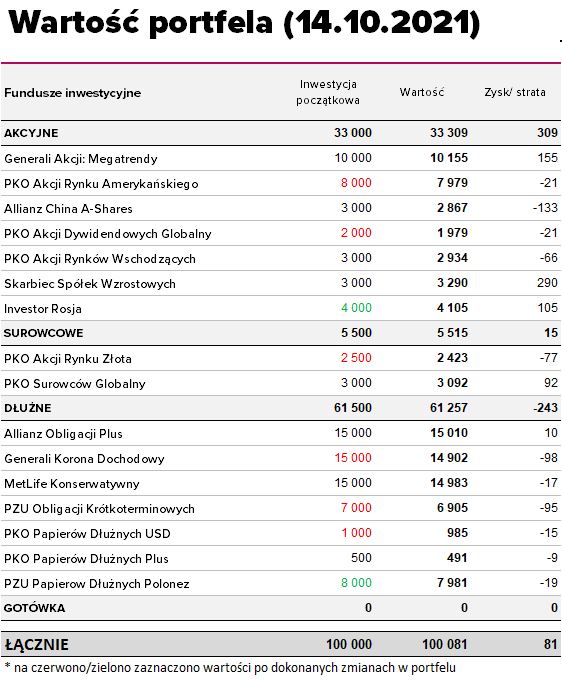This screenshot has height=681, width=562.
Task: Select 'PKO Papierów Dłużnych USD' fund name
Action: click(x=87, y=534)
